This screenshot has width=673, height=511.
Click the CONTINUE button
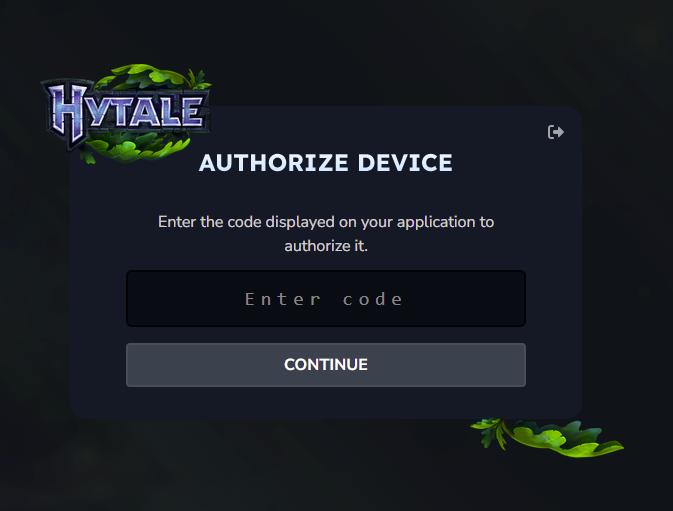pos(326,365)
